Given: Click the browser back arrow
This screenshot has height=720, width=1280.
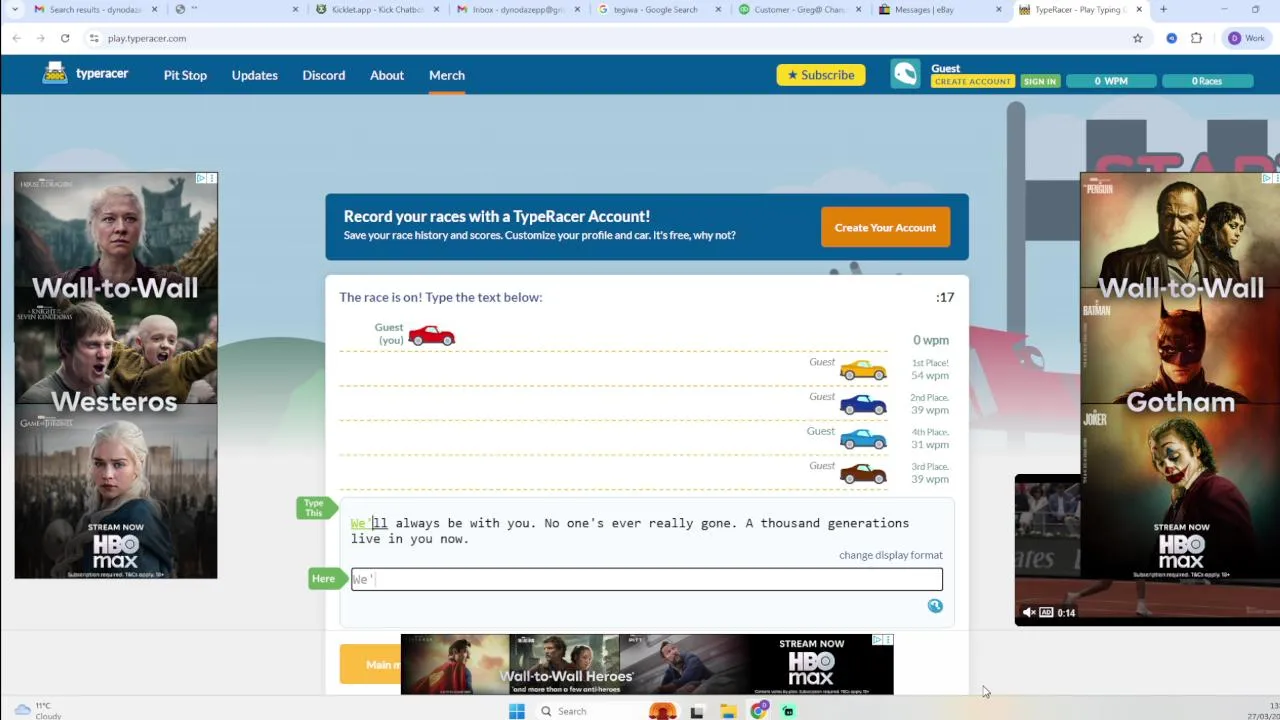Looking at the screenshot, I should point(17,38).
